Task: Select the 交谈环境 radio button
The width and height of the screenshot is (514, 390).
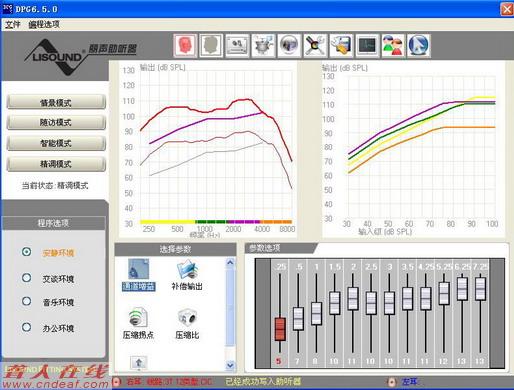Action: [x=27, y=278]
